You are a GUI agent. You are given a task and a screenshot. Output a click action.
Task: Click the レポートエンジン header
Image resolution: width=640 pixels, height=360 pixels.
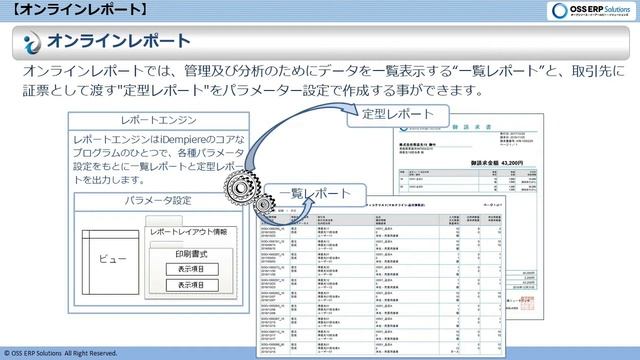click(x=158, y=120)
